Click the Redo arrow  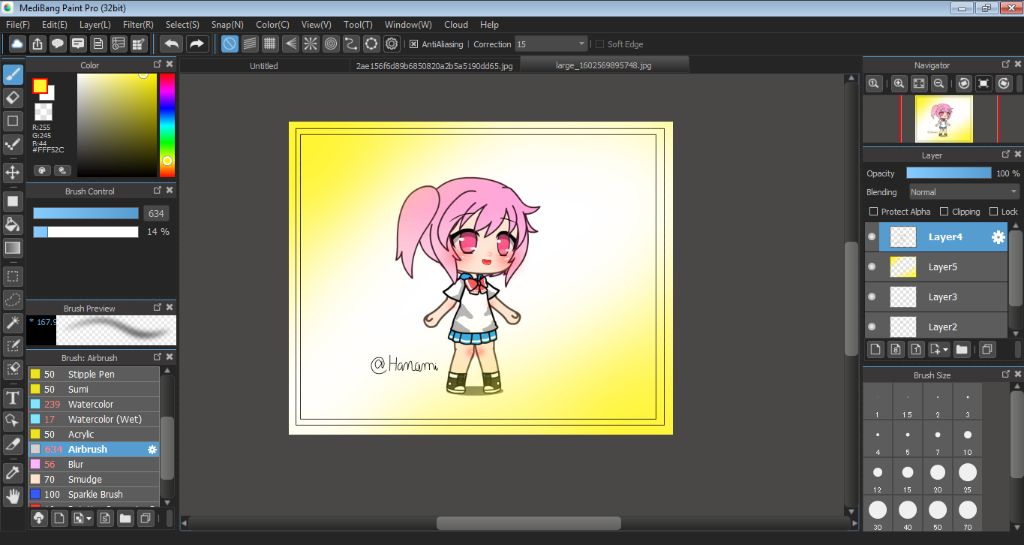point(196,44)
